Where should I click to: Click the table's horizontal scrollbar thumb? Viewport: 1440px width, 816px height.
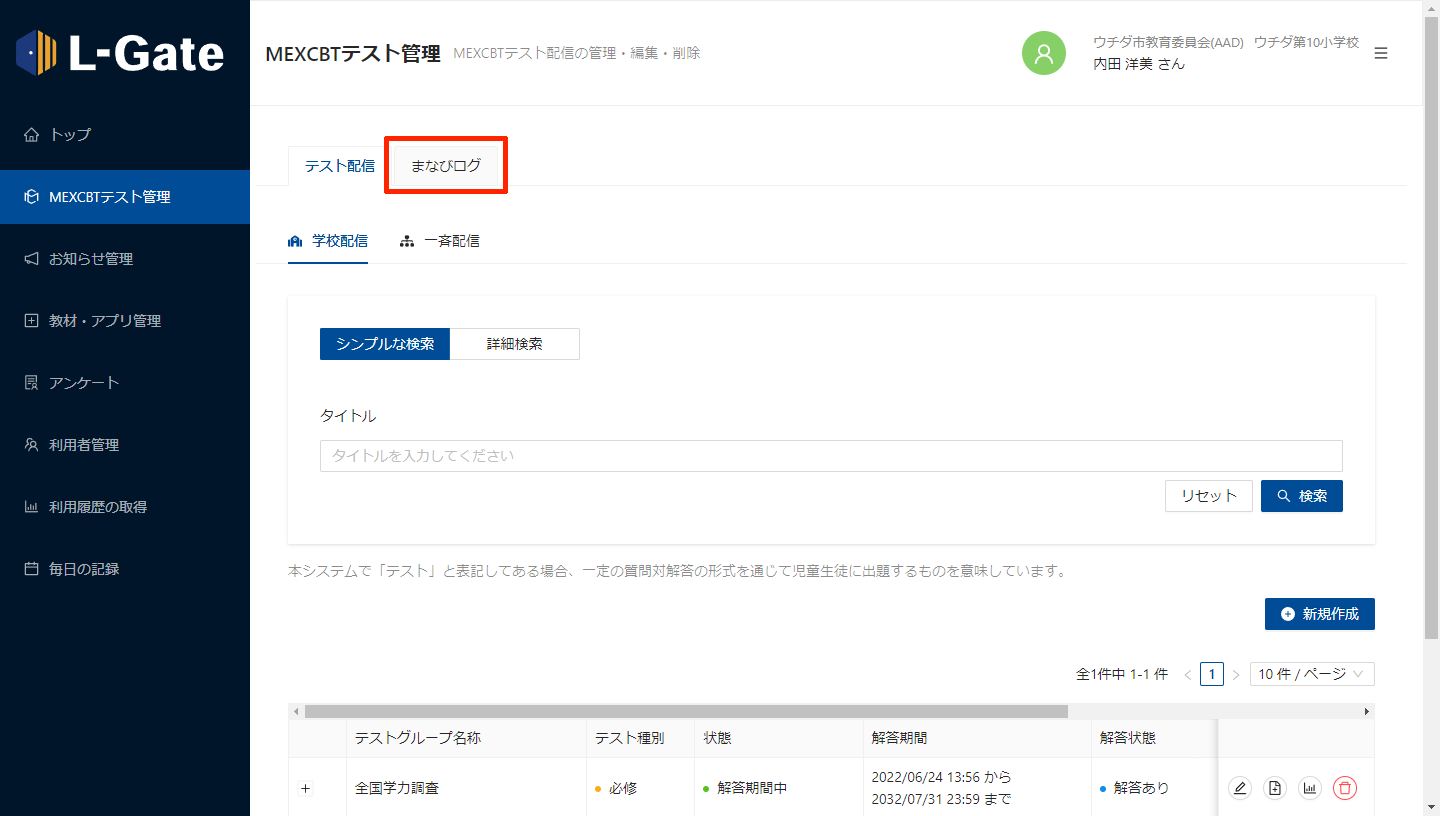(686, 711)
